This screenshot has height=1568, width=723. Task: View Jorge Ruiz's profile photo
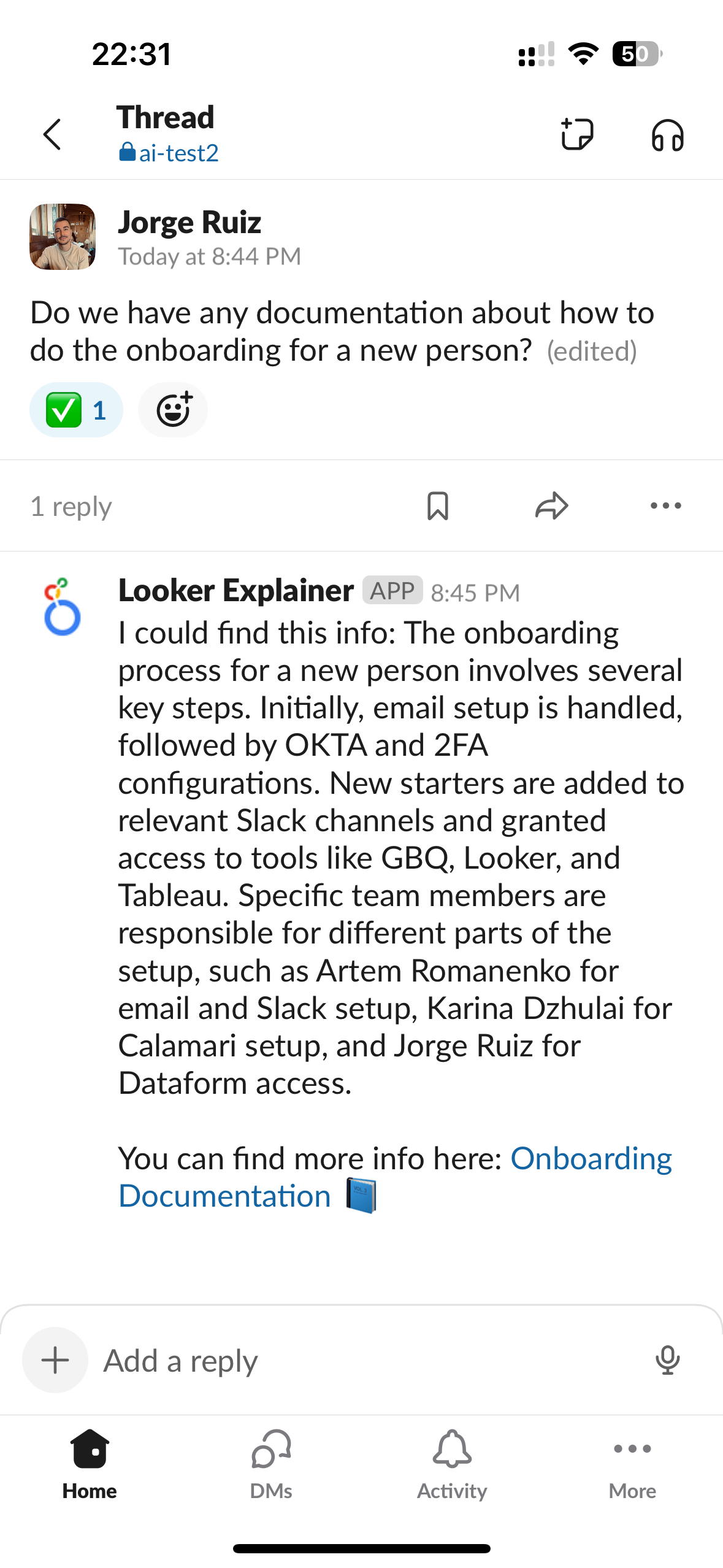click(63, 237)
